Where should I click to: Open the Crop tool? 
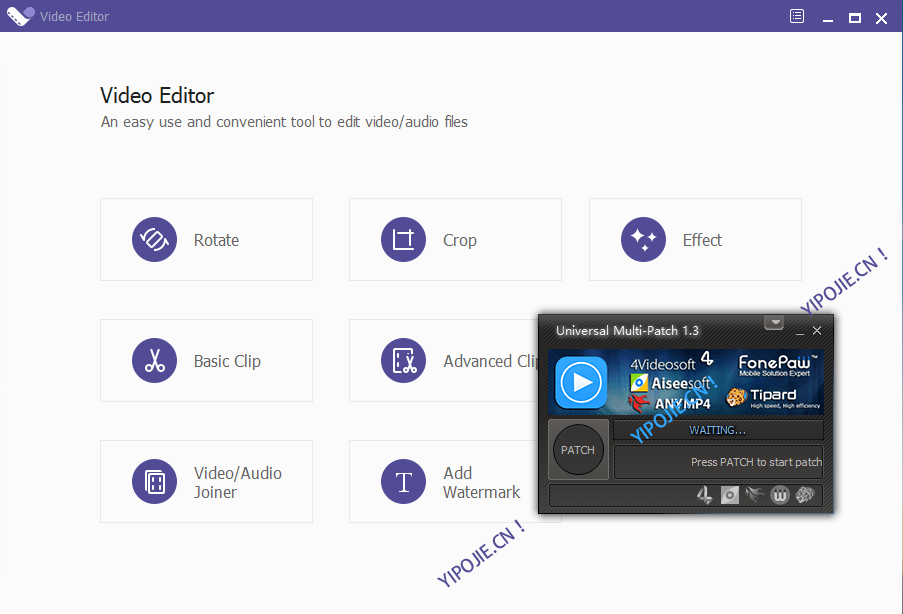coord(455,240)
